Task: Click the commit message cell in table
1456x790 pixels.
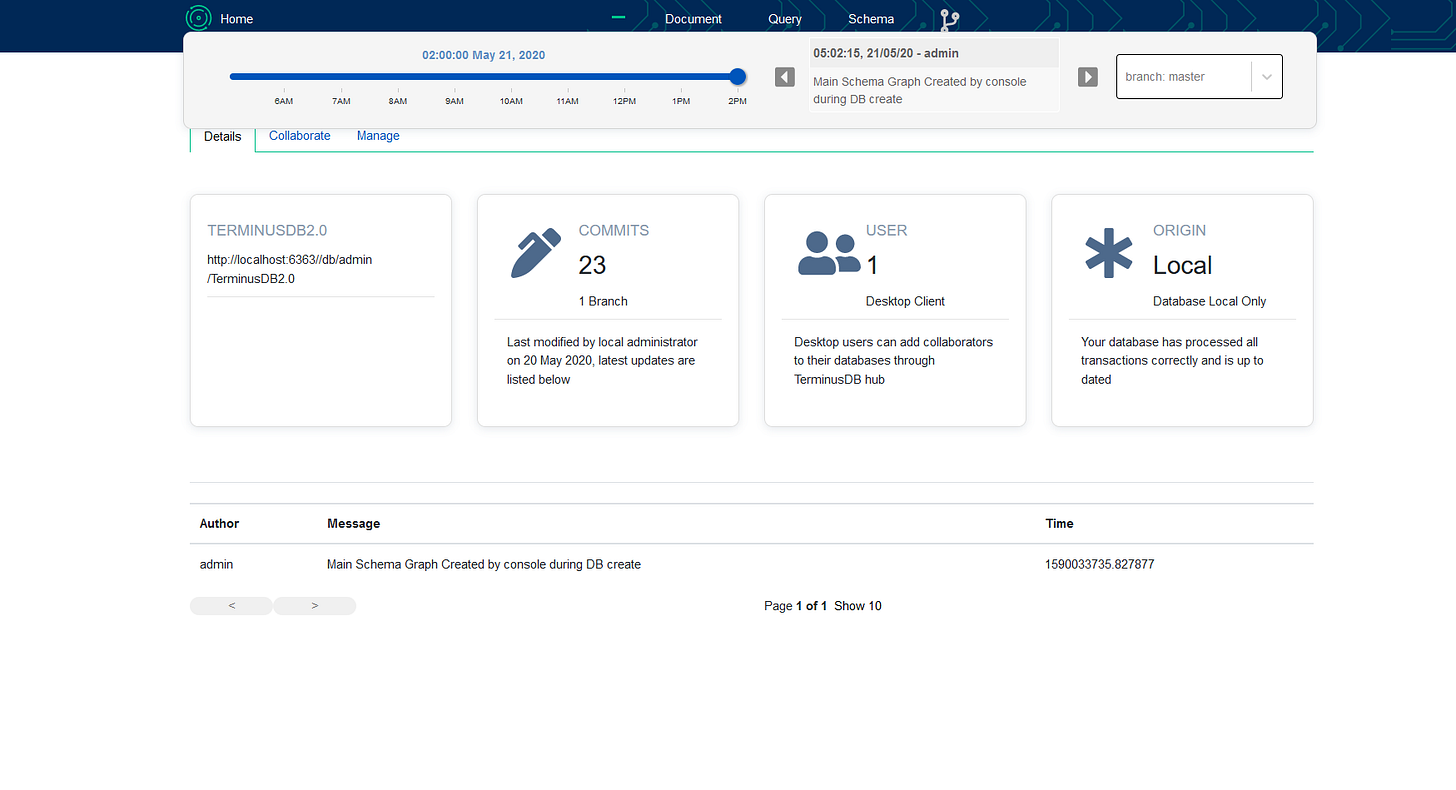Action: (x=484, y=565)
